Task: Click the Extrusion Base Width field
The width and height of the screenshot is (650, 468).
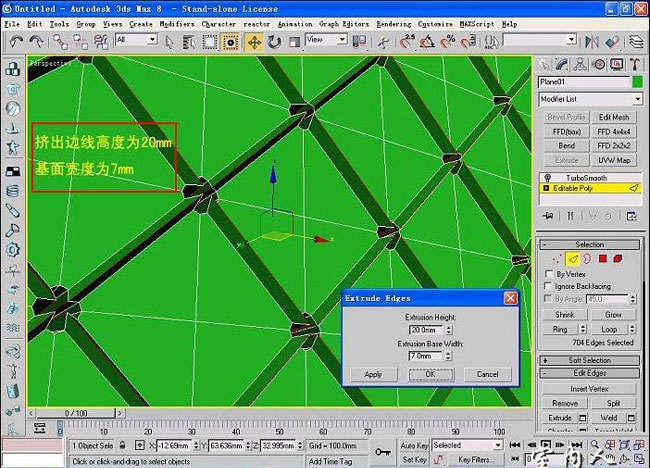Action: click(426, 356)
